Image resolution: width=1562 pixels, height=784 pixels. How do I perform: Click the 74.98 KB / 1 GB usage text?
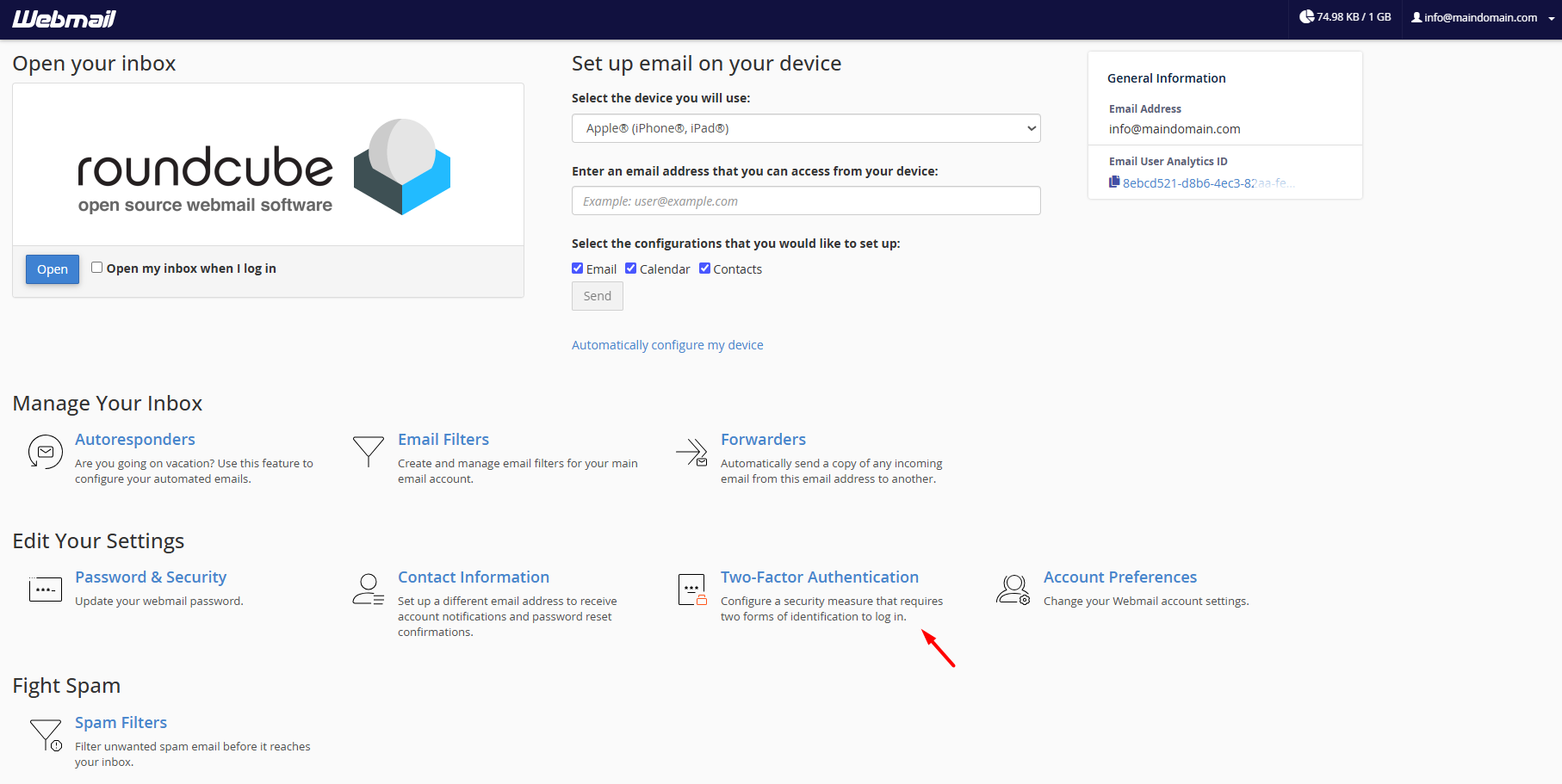click(x=1354, y=17)
